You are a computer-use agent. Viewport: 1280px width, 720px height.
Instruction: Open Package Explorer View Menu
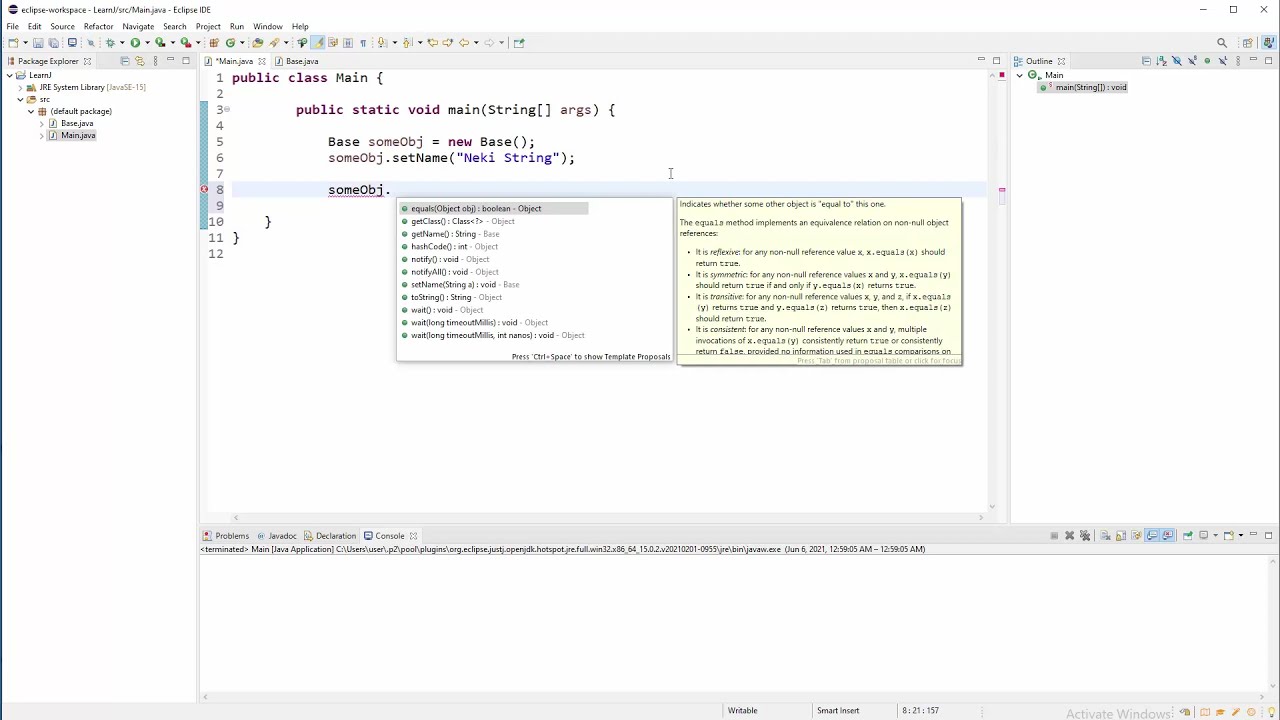click(x=155, y=61)
